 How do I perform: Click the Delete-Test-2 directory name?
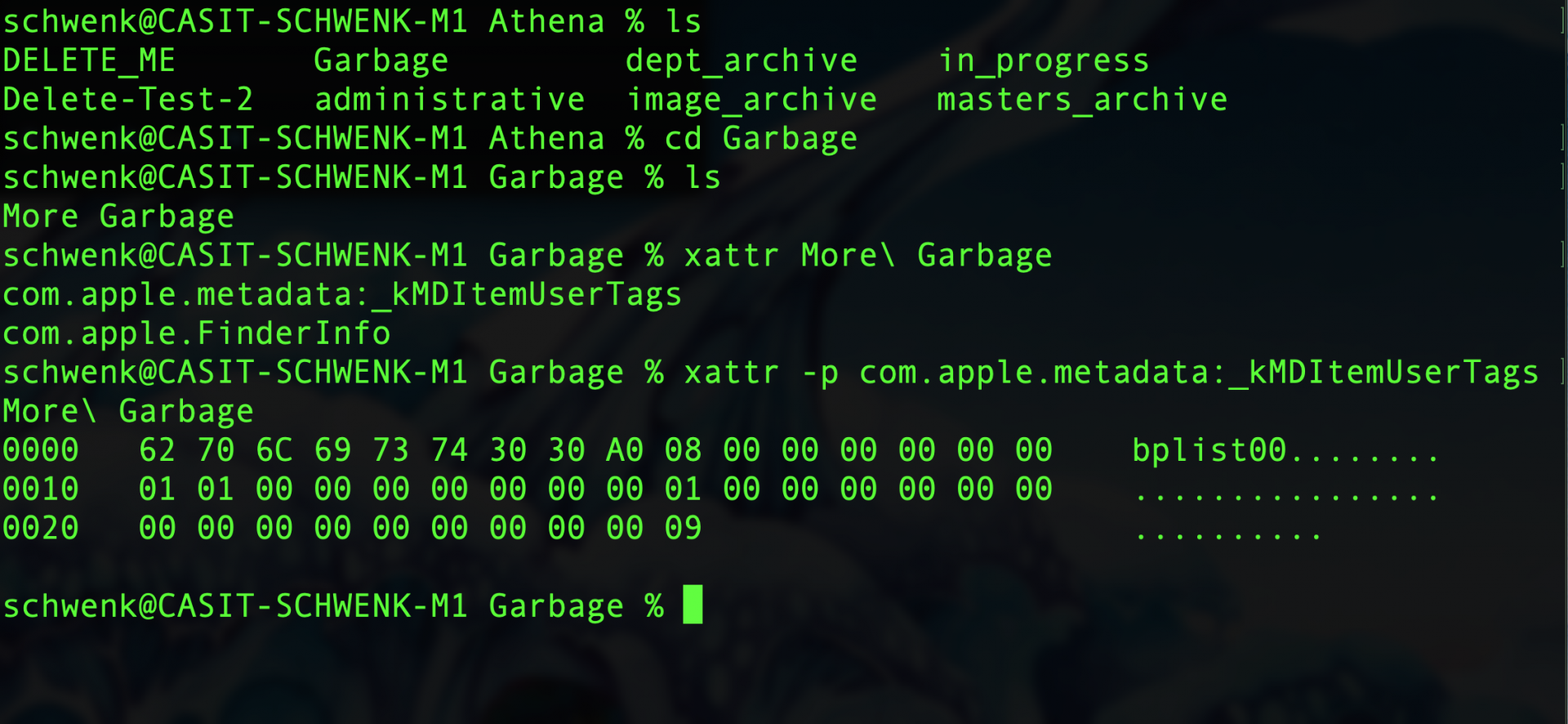[128, 100]
